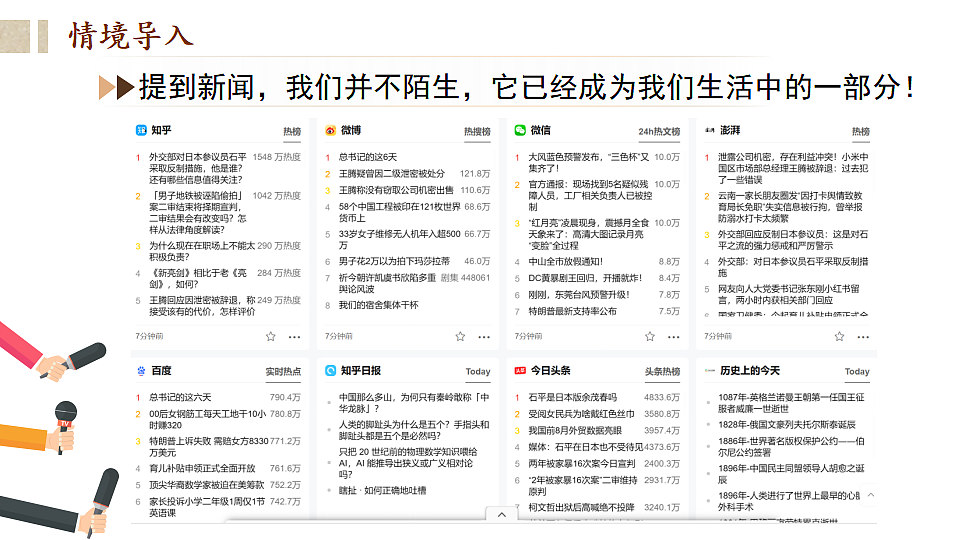Open 知乎日报 item 瞎扯 · 如何正确地吐槽
960x540 pixels.
click(x=383, y=490)
